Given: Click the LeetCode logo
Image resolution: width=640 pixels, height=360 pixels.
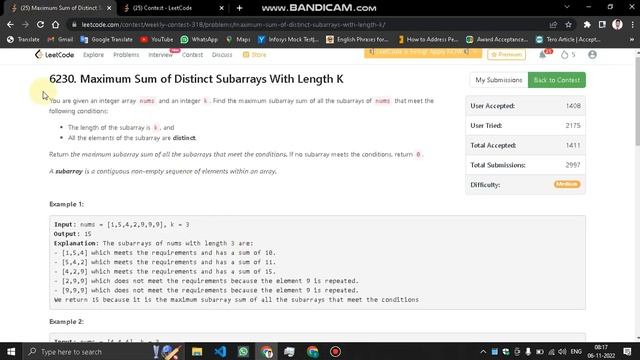Looking at the screenshot, I should pyautogui.click(x=54, y=55).
